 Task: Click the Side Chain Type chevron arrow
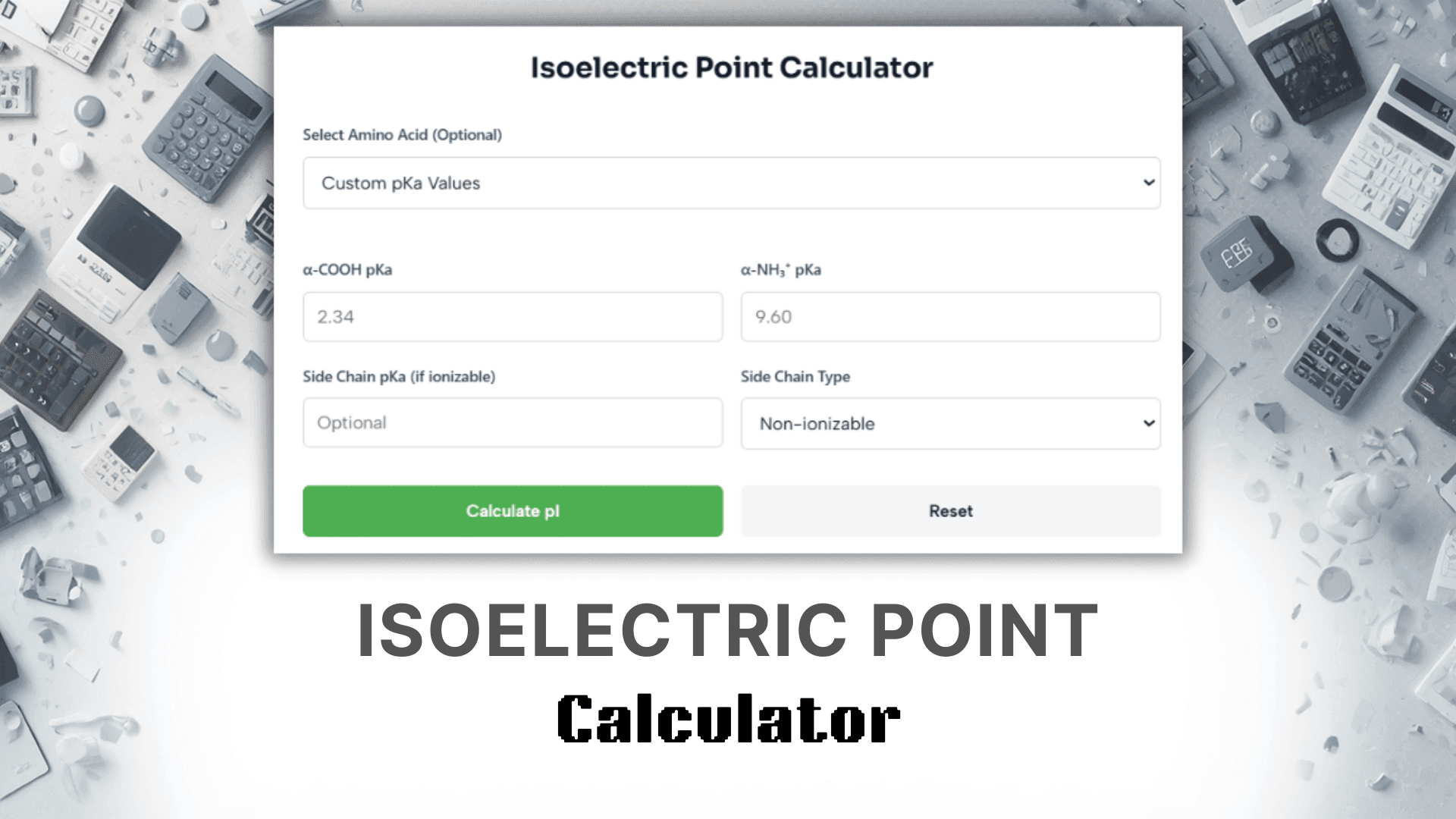[1149, 424]
